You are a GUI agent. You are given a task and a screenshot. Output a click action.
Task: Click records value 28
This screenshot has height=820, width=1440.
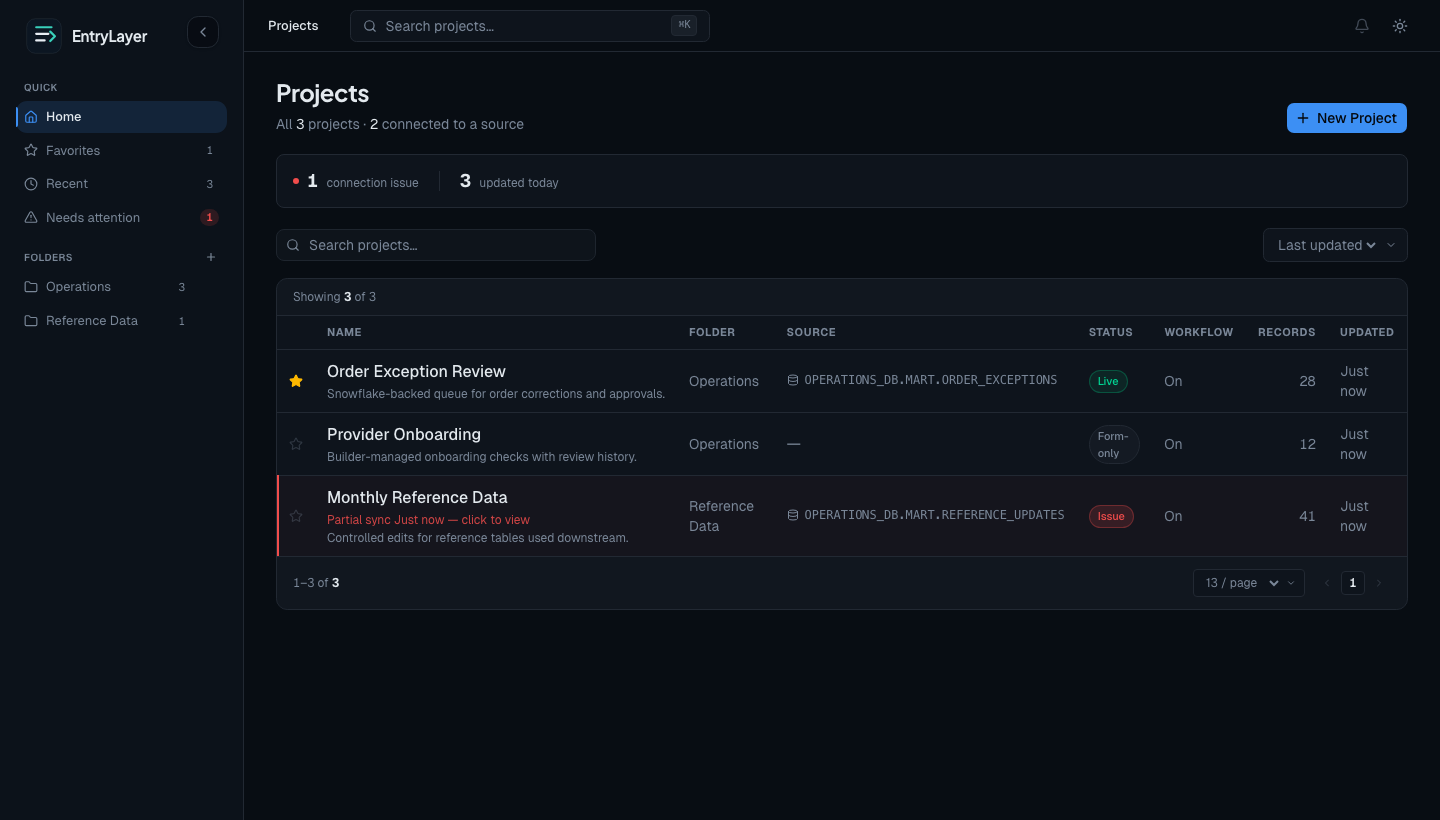[x=1307, y=381]
